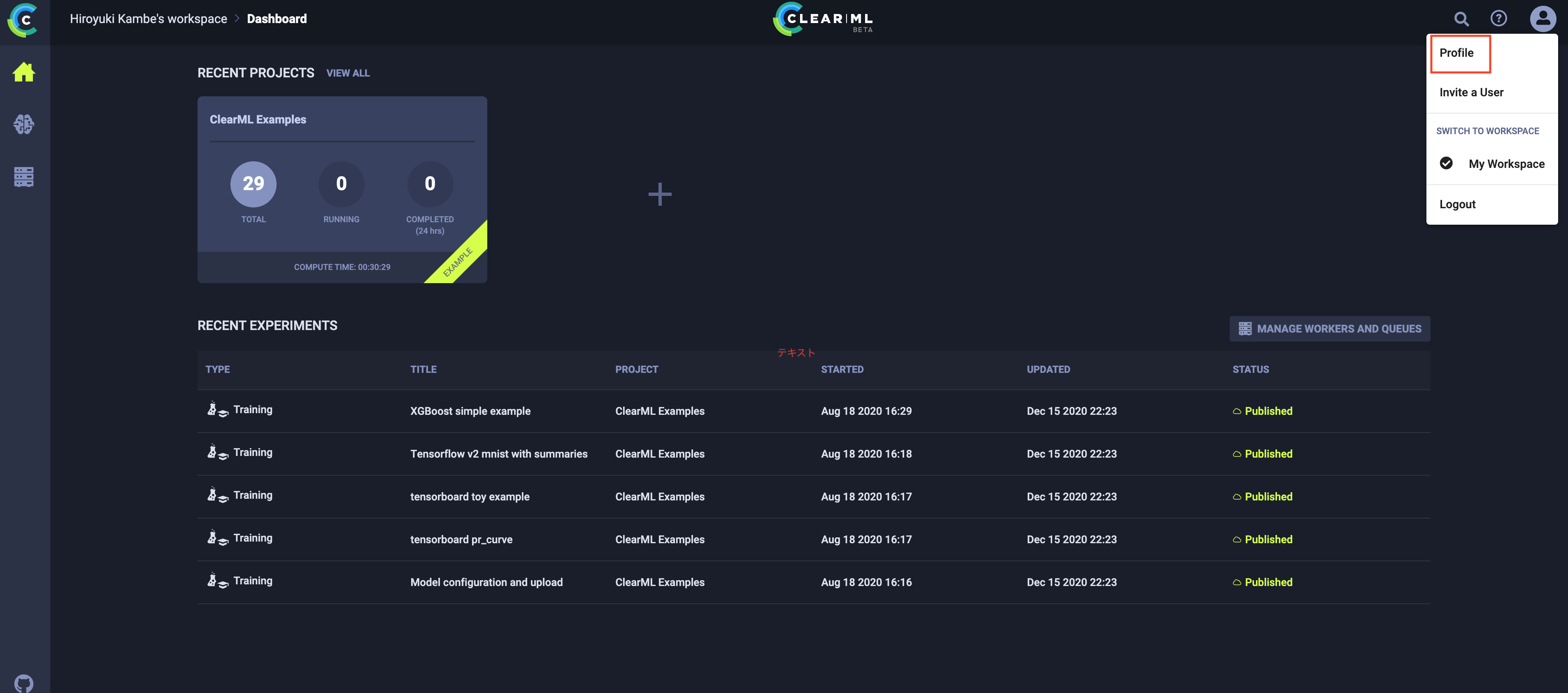This screenshot has height=693, width=1568.
Task: Click the user avatar icon
Action: (1542, 19)
